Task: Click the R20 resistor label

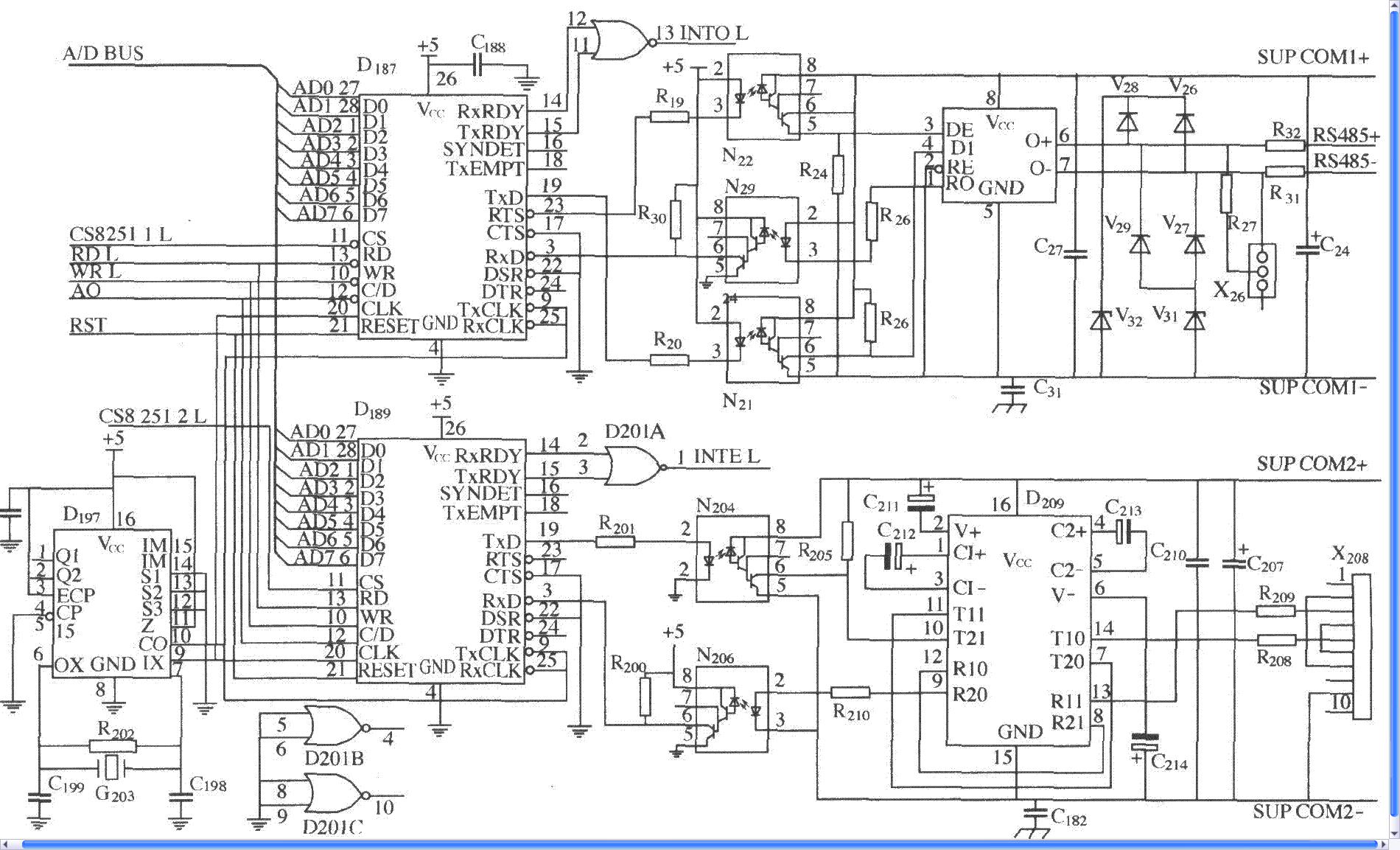Action: 668,340
